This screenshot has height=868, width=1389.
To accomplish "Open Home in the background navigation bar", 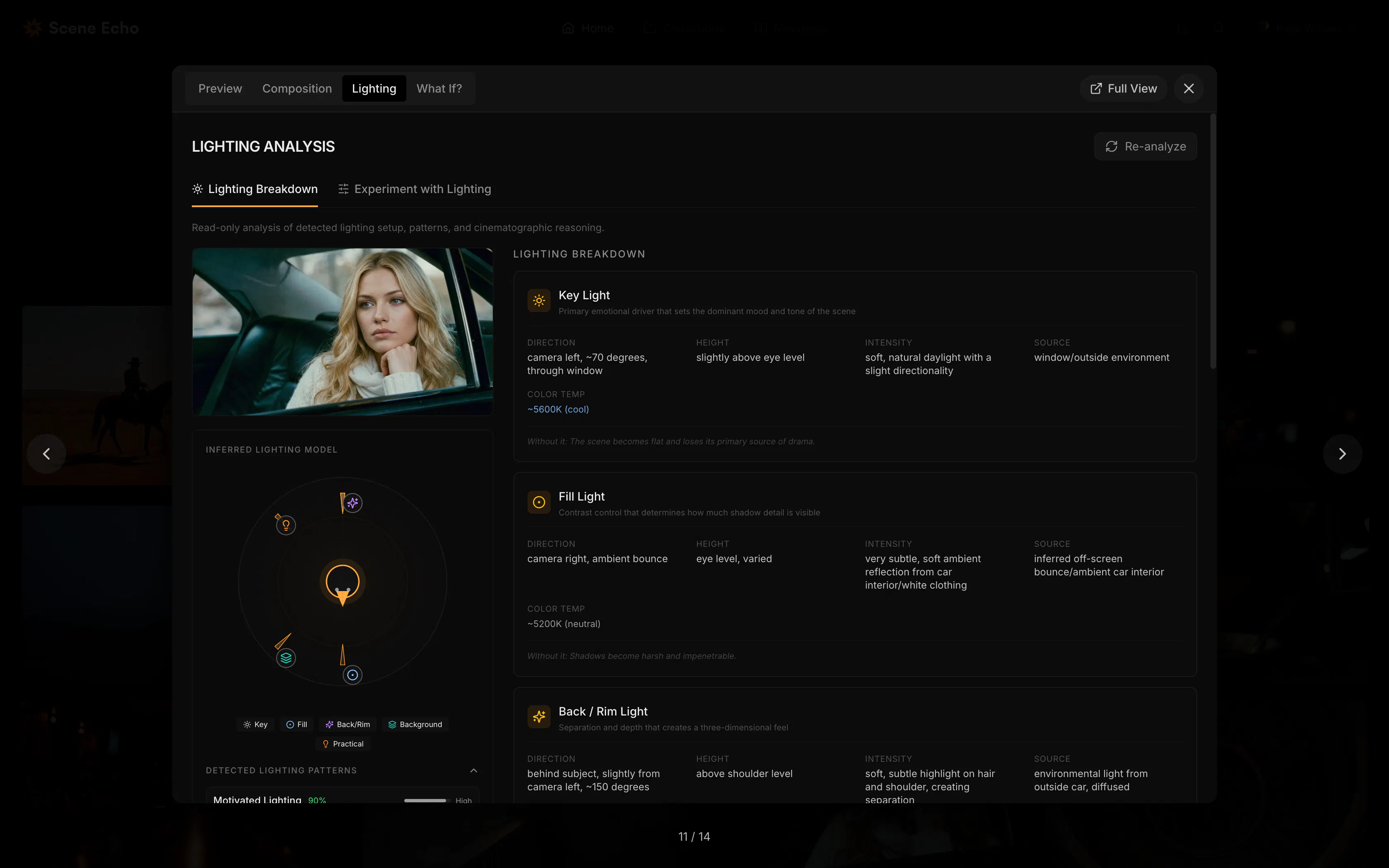I will [x=588, y=28].
